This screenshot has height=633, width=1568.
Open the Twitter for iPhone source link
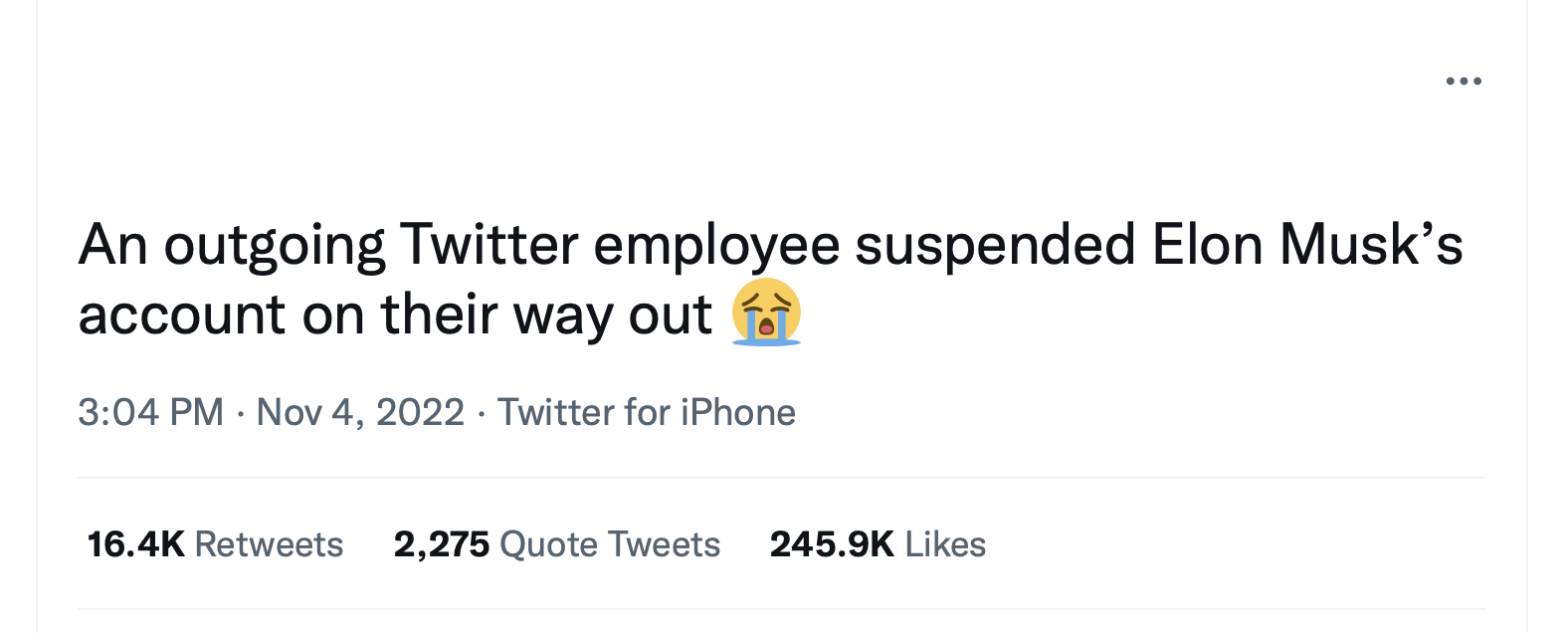tap(647, 412)
